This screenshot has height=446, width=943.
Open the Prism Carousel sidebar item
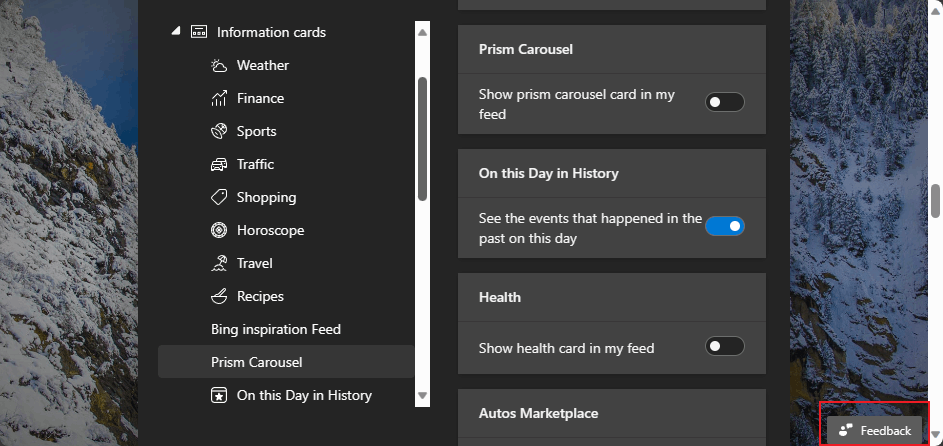(257, 362)
